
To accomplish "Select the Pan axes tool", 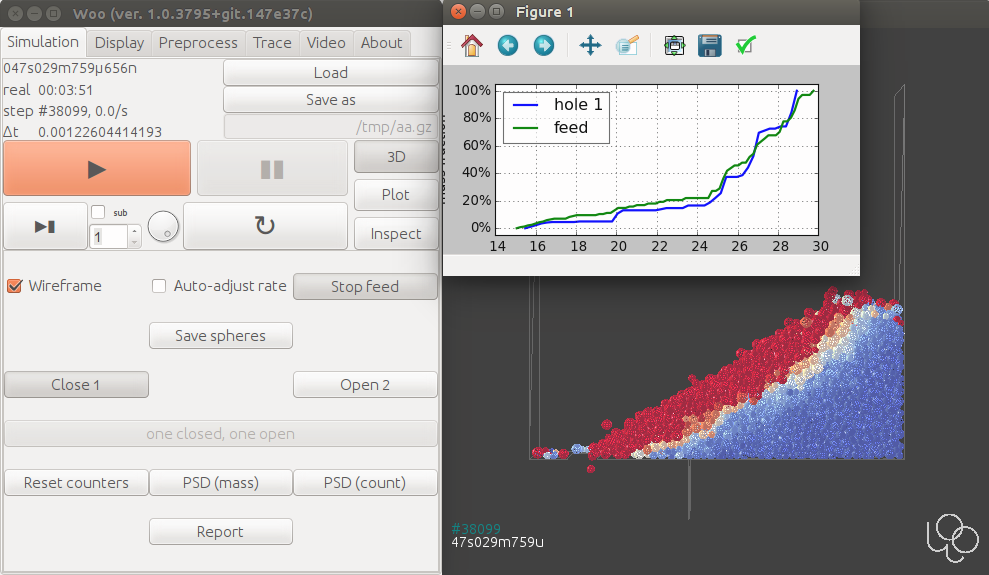I will pos(590,45).
